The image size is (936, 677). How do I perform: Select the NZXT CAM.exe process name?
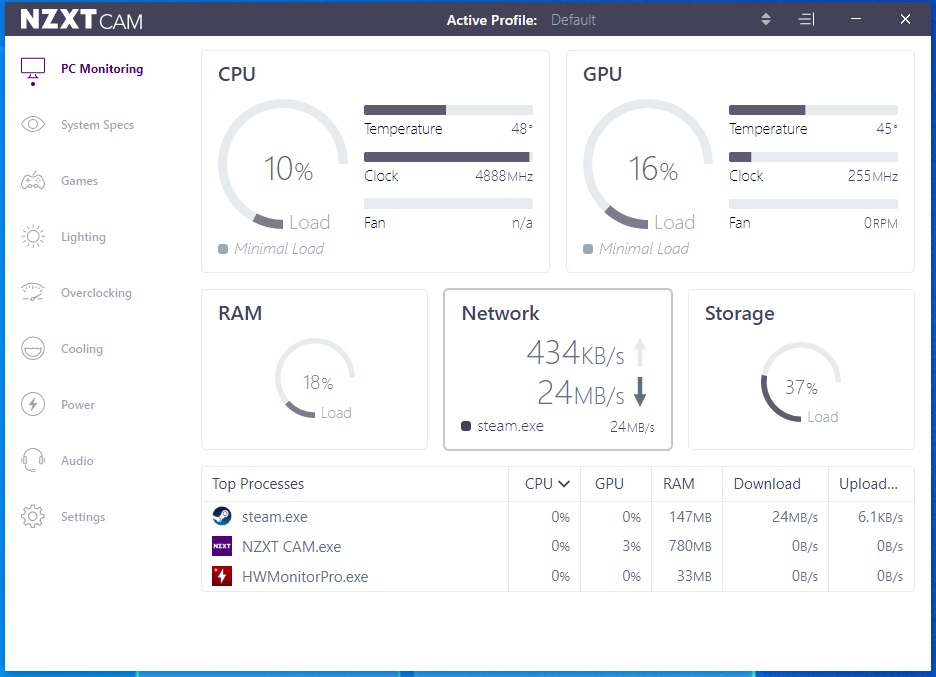tap(291, 547)
